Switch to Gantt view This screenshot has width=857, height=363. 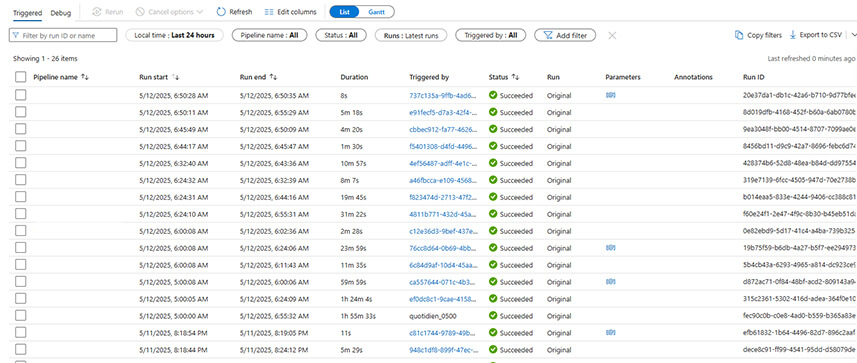(377, 11)
